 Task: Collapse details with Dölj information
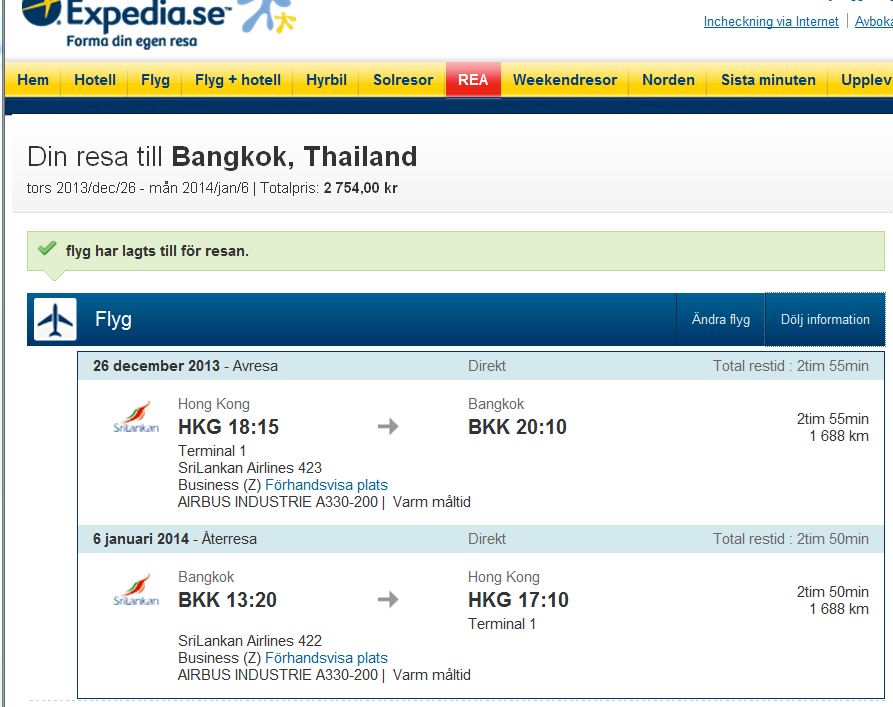pos(825,320)
